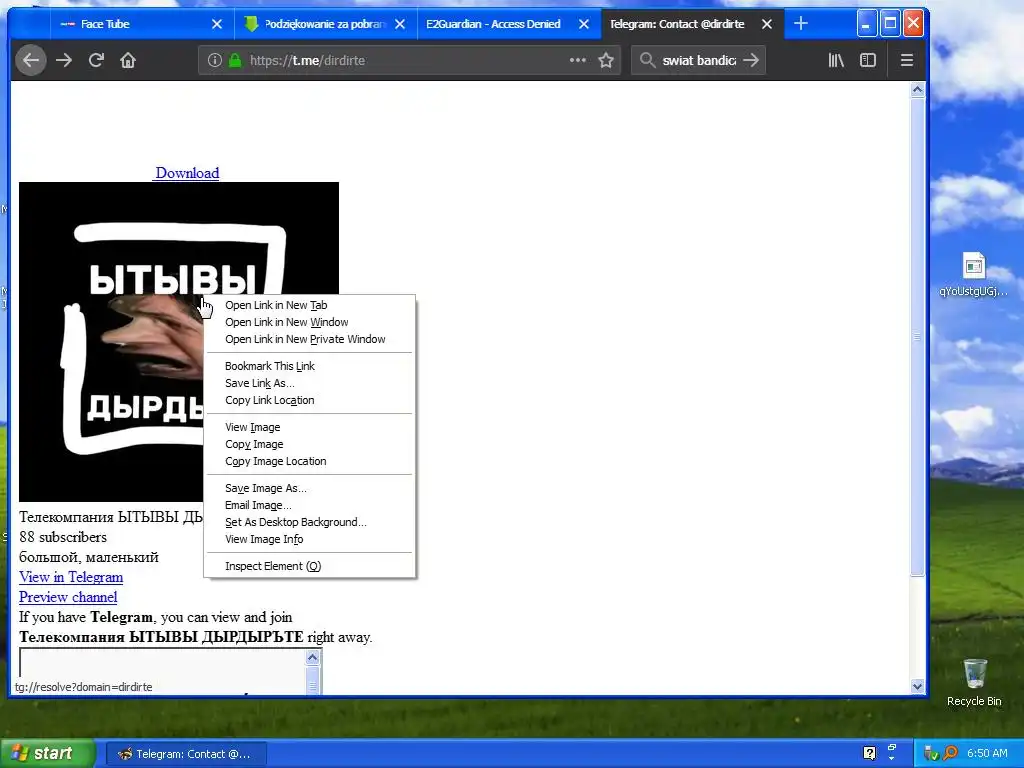Click the Download link
This screenshot has height=768, width=1024.
pyautogui.click(x=186, y=173)
